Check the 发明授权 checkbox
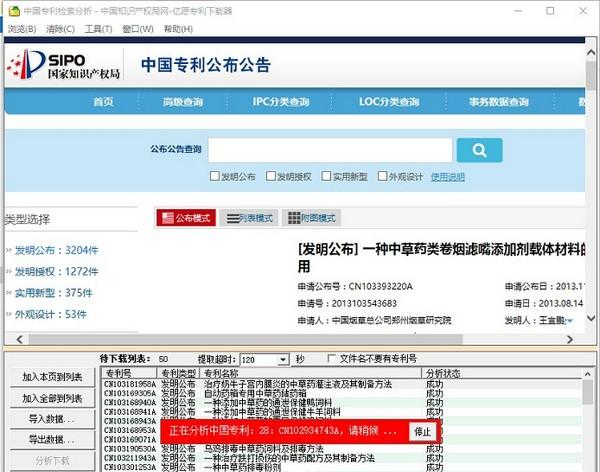 (x=271, y=176)
